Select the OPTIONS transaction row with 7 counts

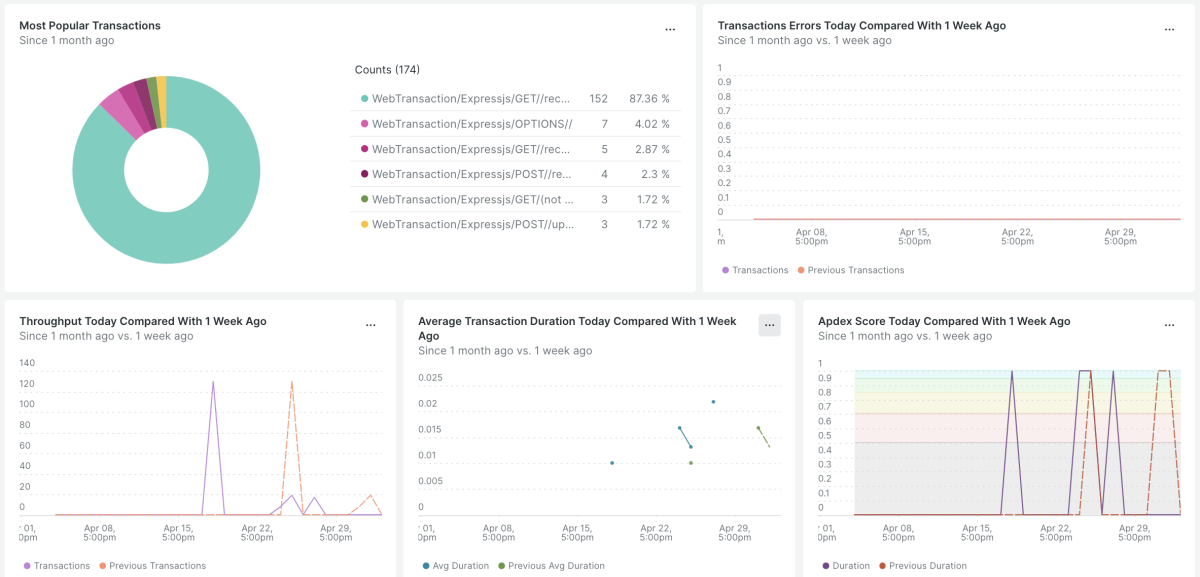click(x=472, y=124)
